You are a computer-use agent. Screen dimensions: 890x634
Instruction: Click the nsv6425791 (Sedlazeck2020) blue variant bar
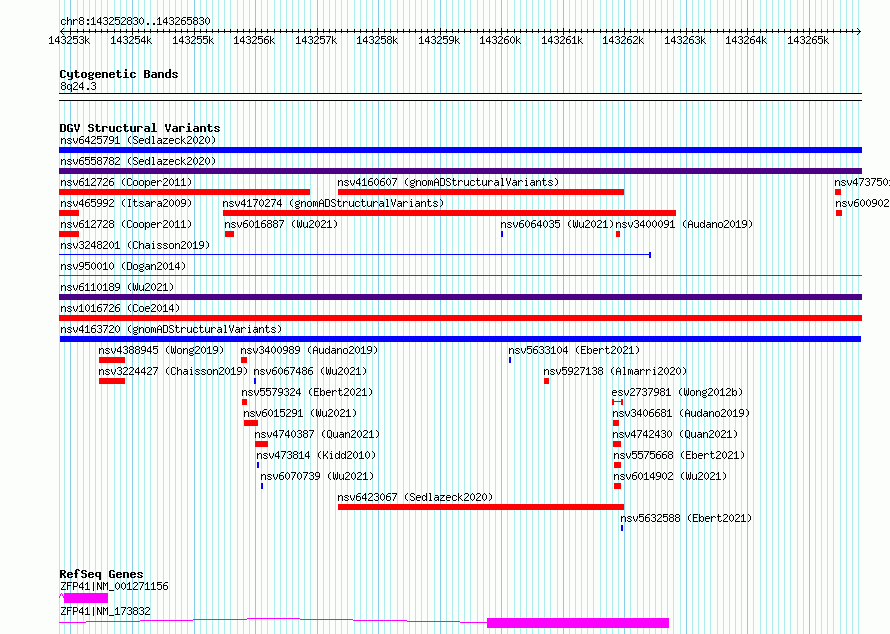[x=460, y=150]
